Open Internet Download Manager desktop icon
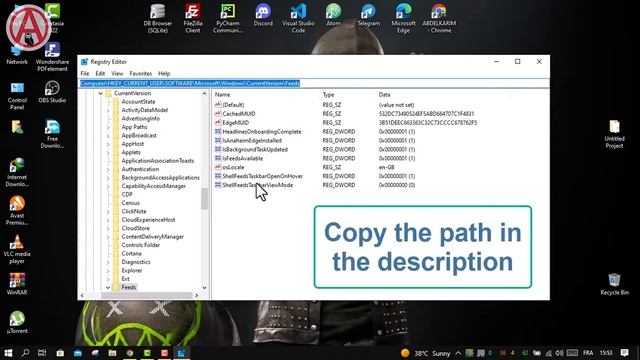640x360 pixels. 17,172
